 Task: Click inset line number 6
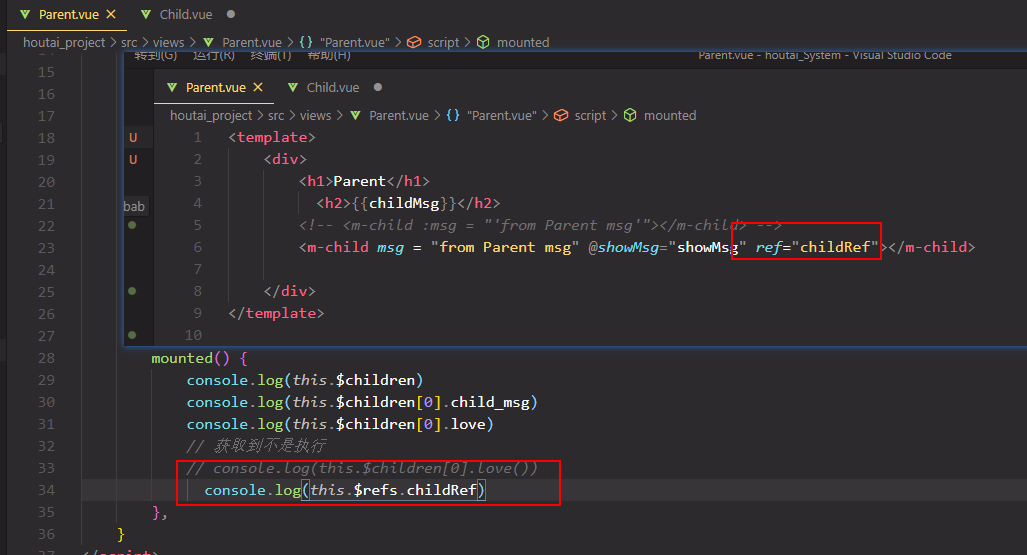(x=197, y=247)
